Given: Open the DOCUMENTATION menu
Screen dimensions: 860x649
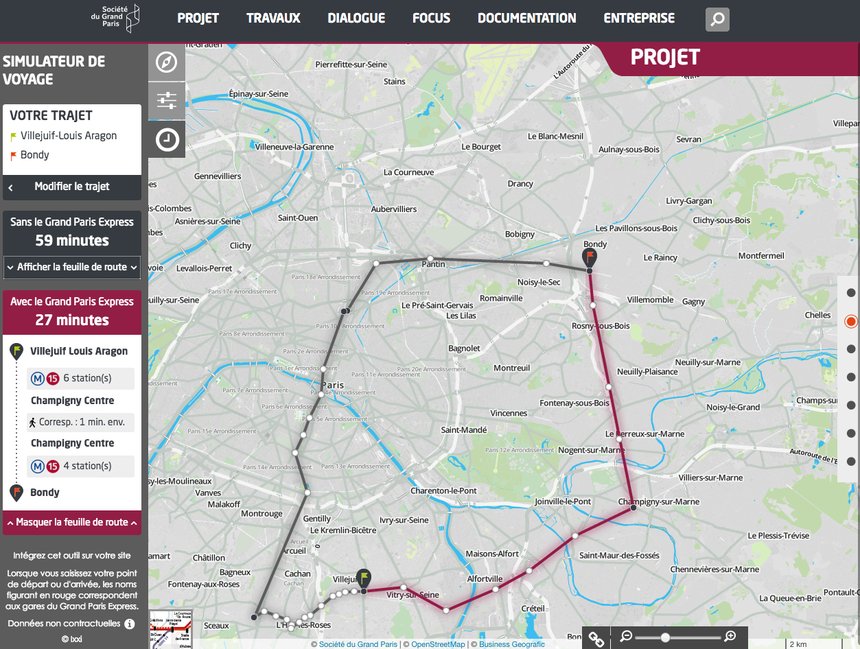Looking at the screenshot, I should [x=527, y=18].
